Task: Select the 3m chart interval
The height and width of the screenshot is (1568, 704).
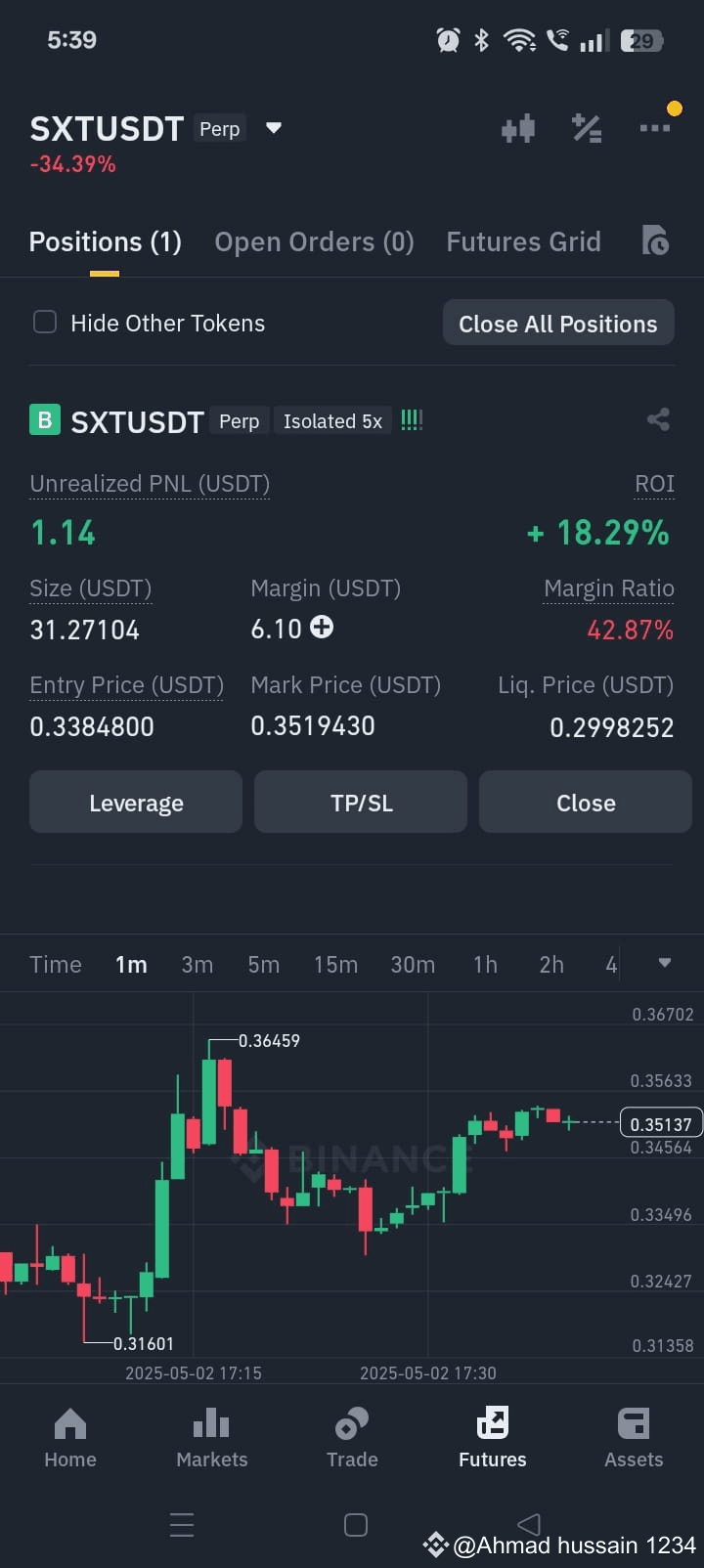Action: click(198, 965)
